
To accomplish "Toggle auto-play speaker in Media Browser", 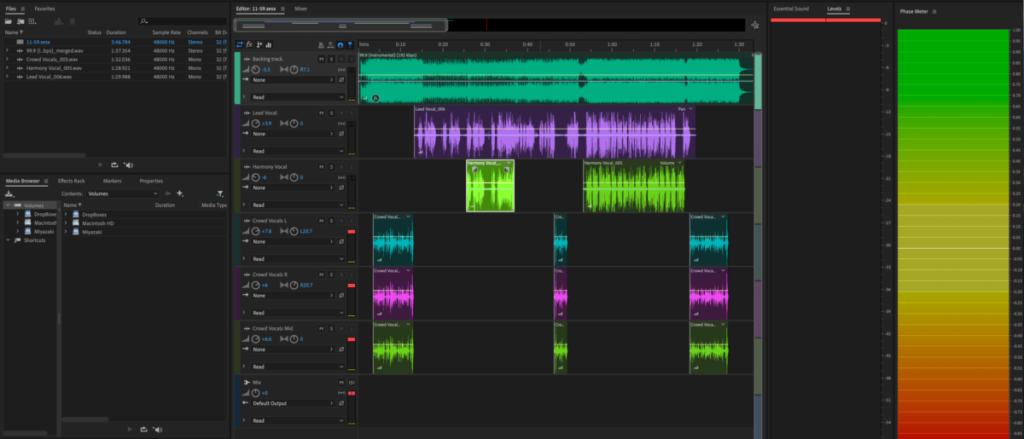I will point(158,429).
